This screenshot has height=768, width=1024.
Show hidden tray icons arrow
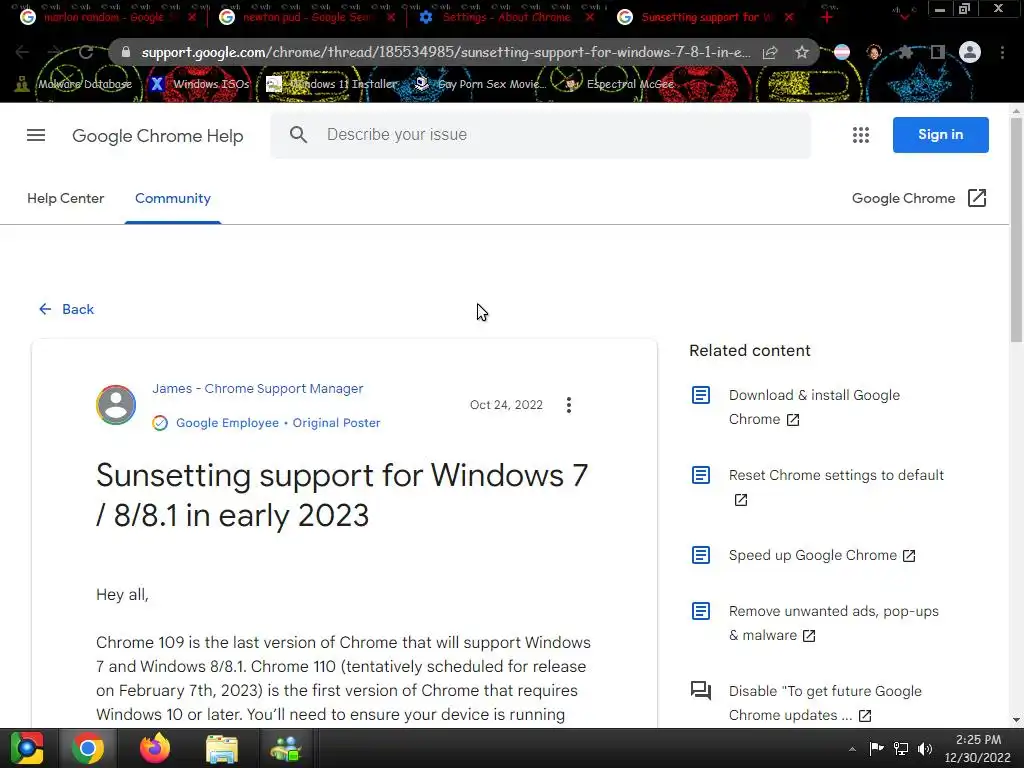tap(852, 749)
